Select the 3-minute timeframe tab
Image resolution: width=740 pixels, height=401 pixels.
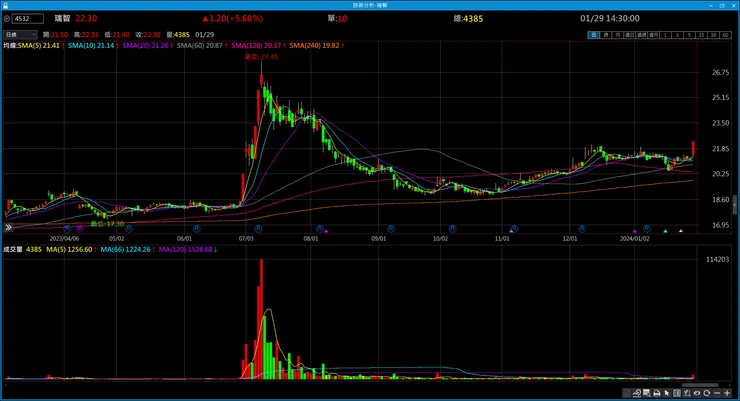[677, 35]
